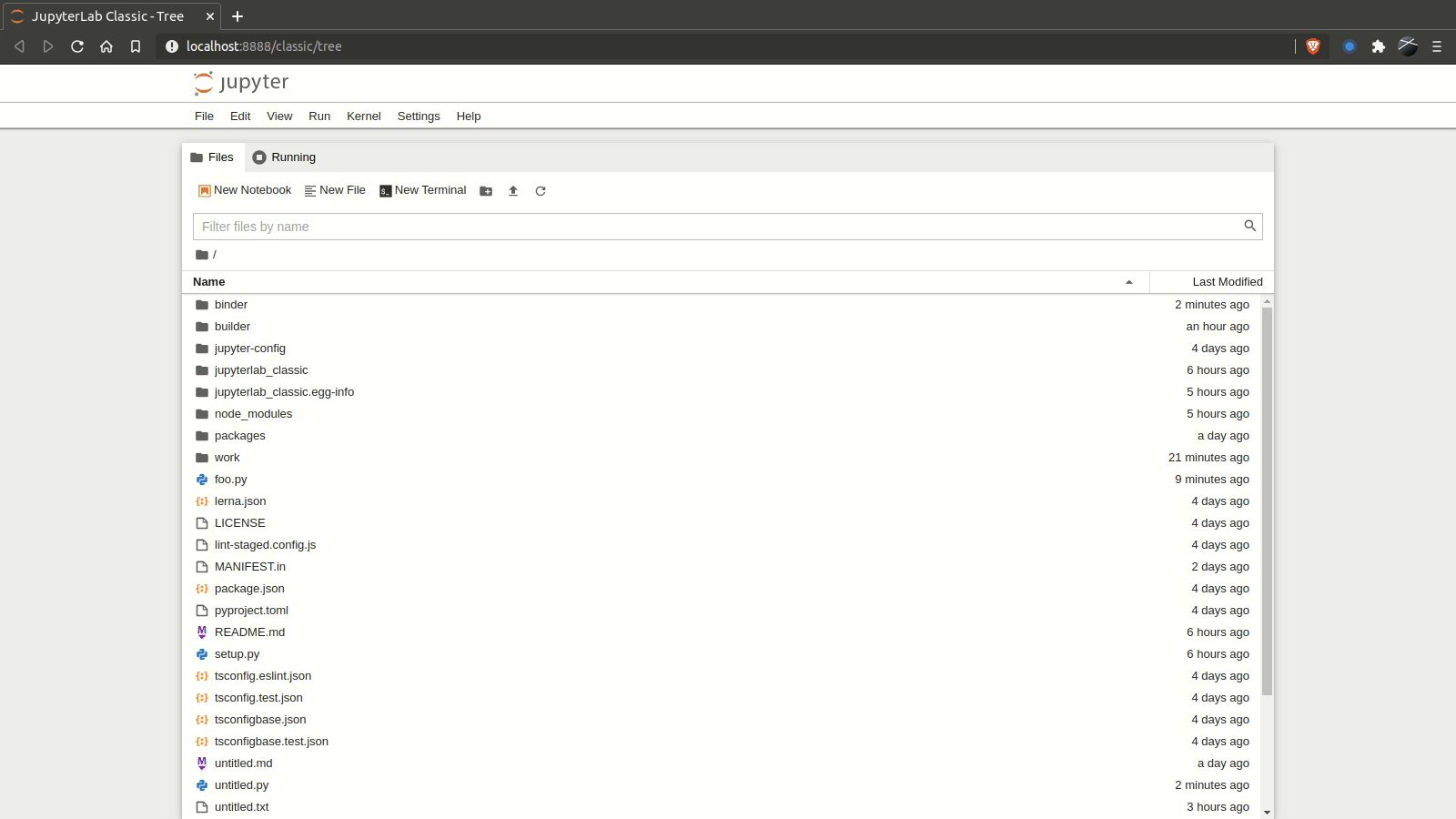
Task: Switch to the Running tab
Action: 283,157
